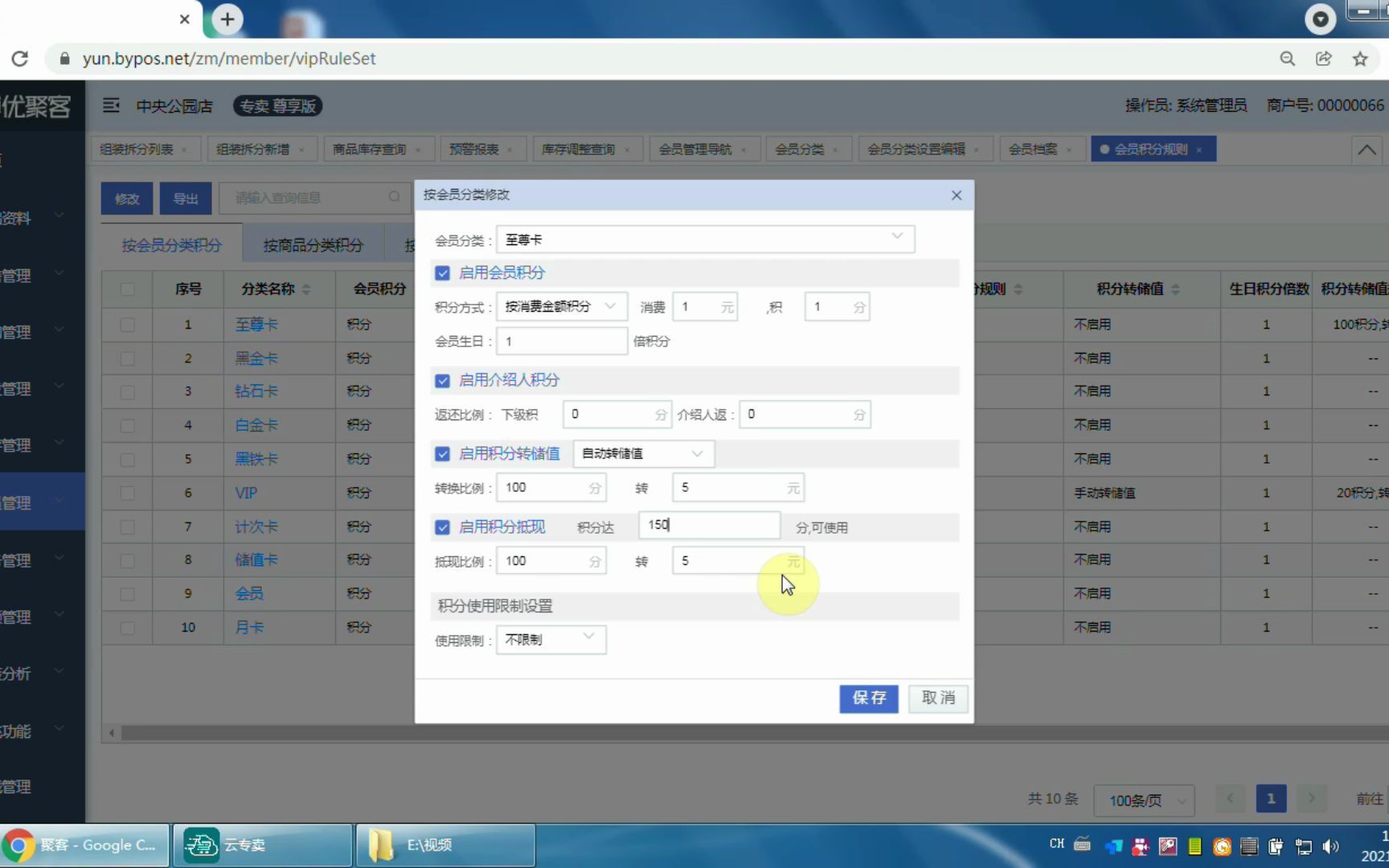Click the 转换比例 points input showing 100
Viewport: 1389px width, 868px height.
coord(551,488)
